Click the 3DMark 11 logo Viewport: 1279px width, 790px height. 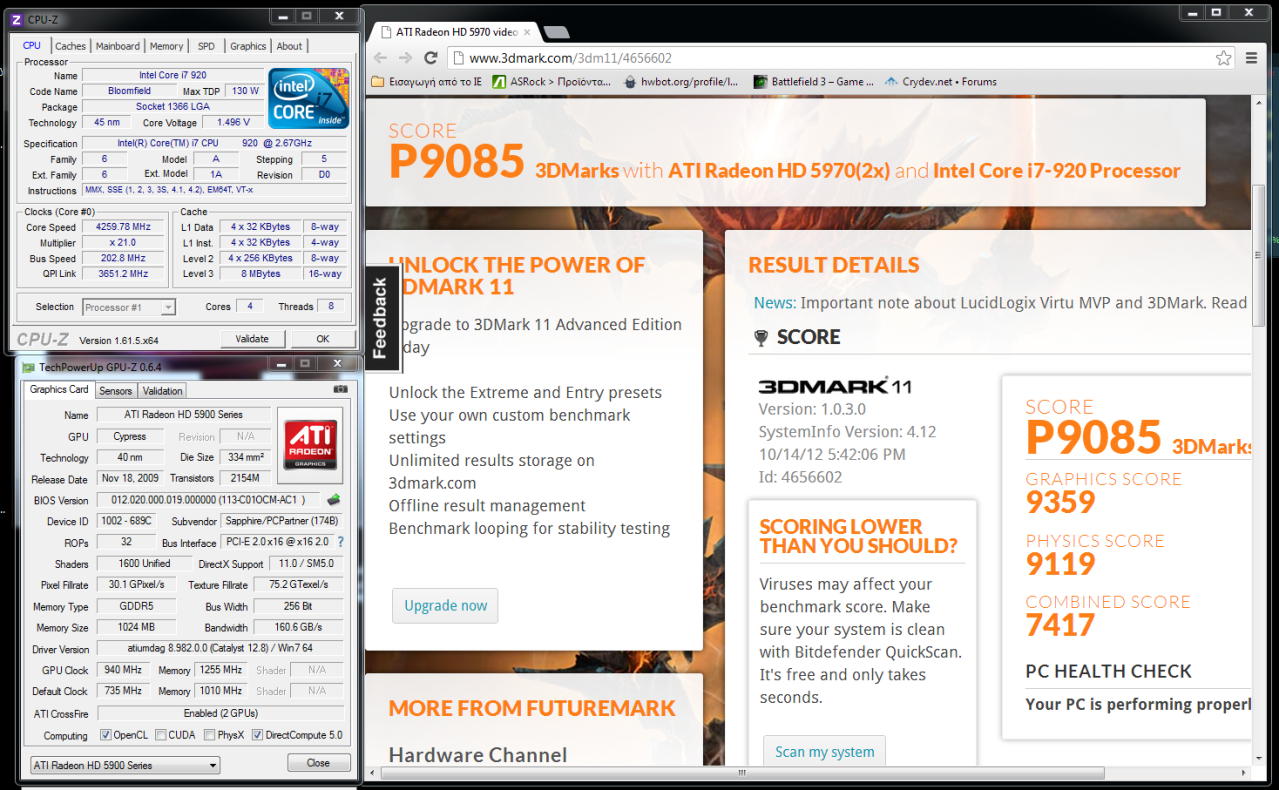point(834,386)
